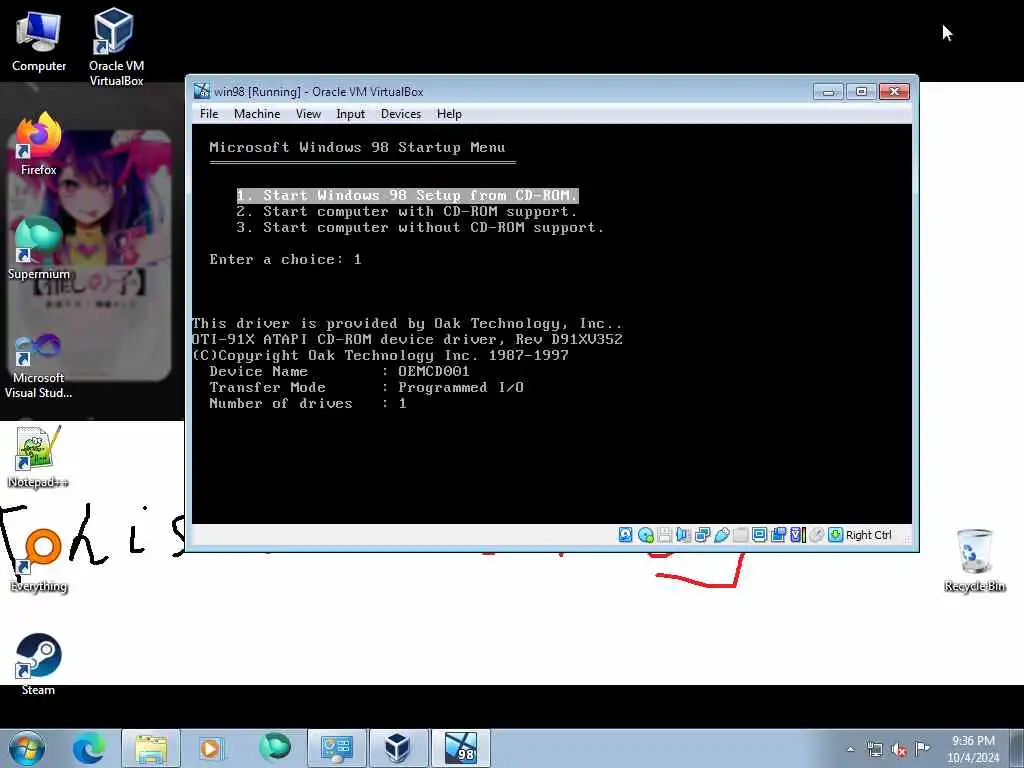The height and width of the screenshot is (768, 1024).
Task: Select option 1 Start Windows 98 Setup
Action: pyautogui.click(x=408, y=195)
